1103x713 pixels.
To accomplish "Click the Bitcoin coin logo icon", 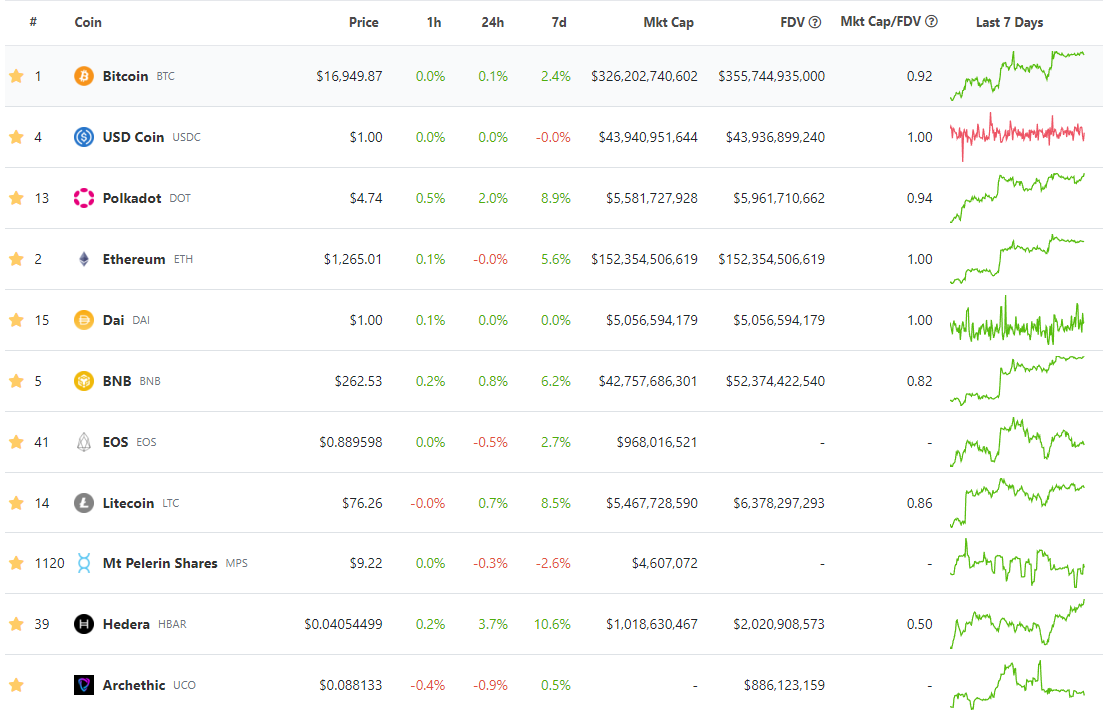I will click(84, 76).
